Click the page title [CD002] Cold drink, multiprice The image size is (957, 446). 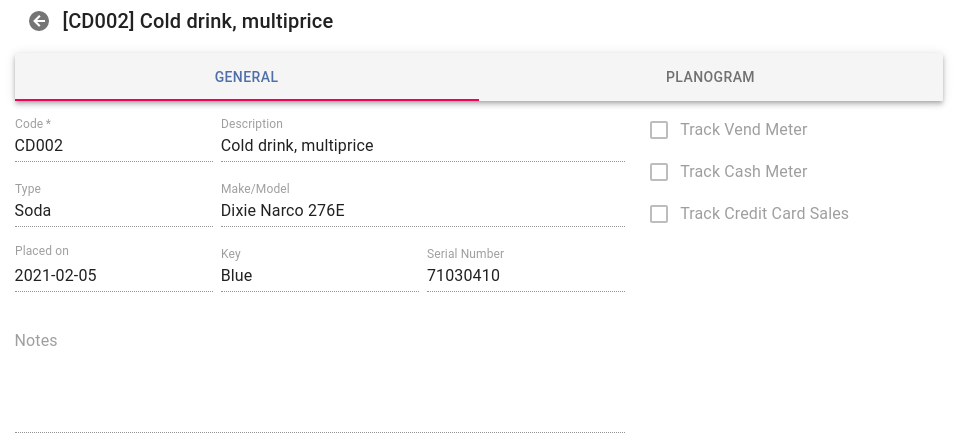point(198,21)
